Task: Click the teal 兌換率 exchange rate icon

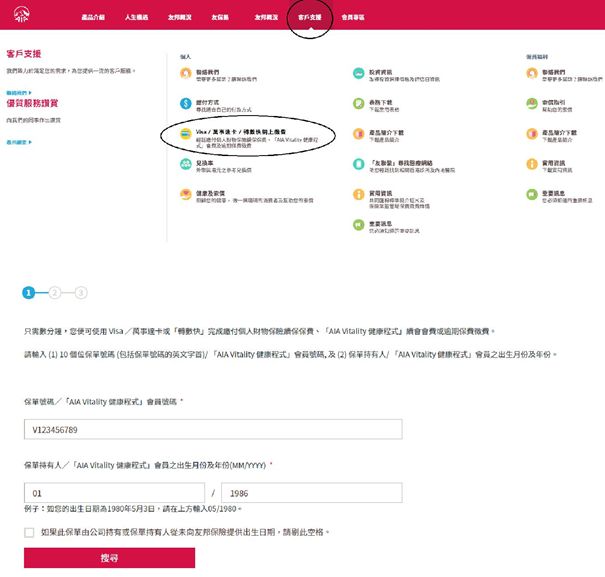Action: (x=186, y=164)
